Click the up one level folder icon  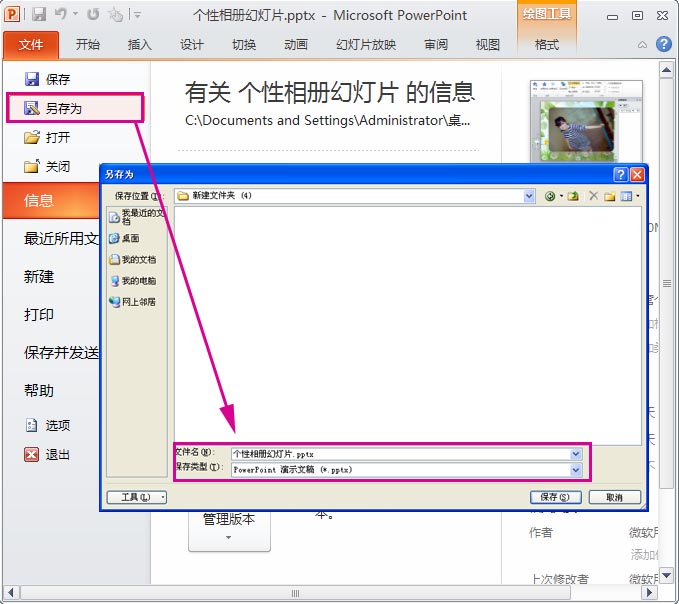click(573, 196)
